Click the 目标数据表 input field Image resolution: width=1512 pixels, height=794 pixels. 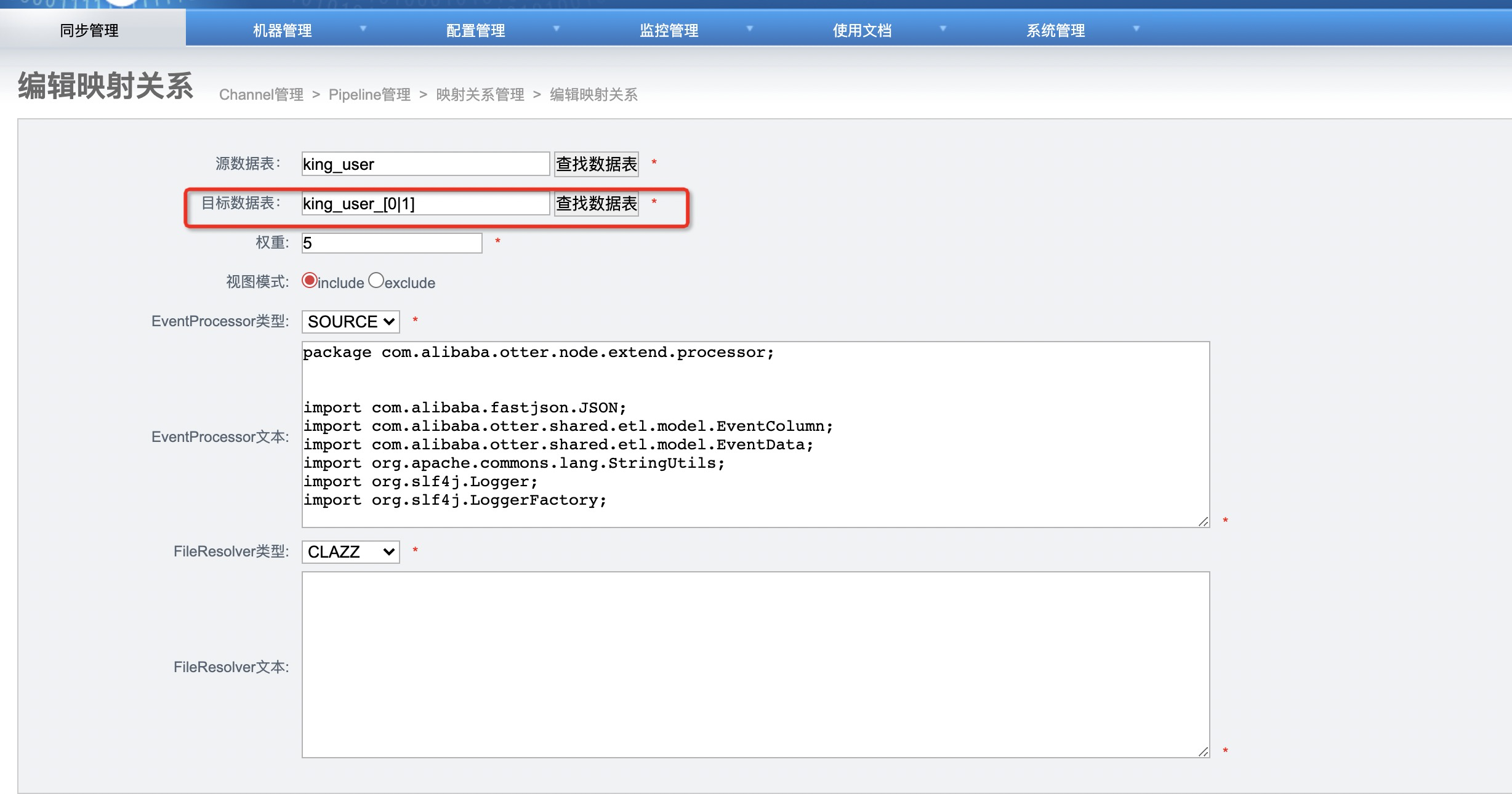[x=425, y=203]
